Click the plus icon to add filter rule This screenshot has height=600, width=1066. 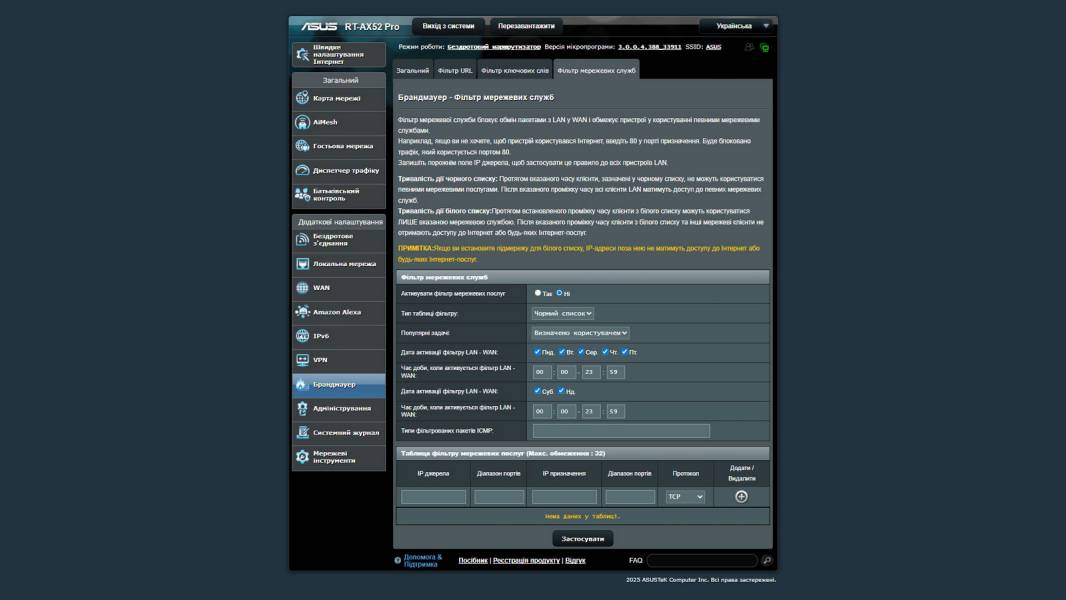click(x=741, y=496)
